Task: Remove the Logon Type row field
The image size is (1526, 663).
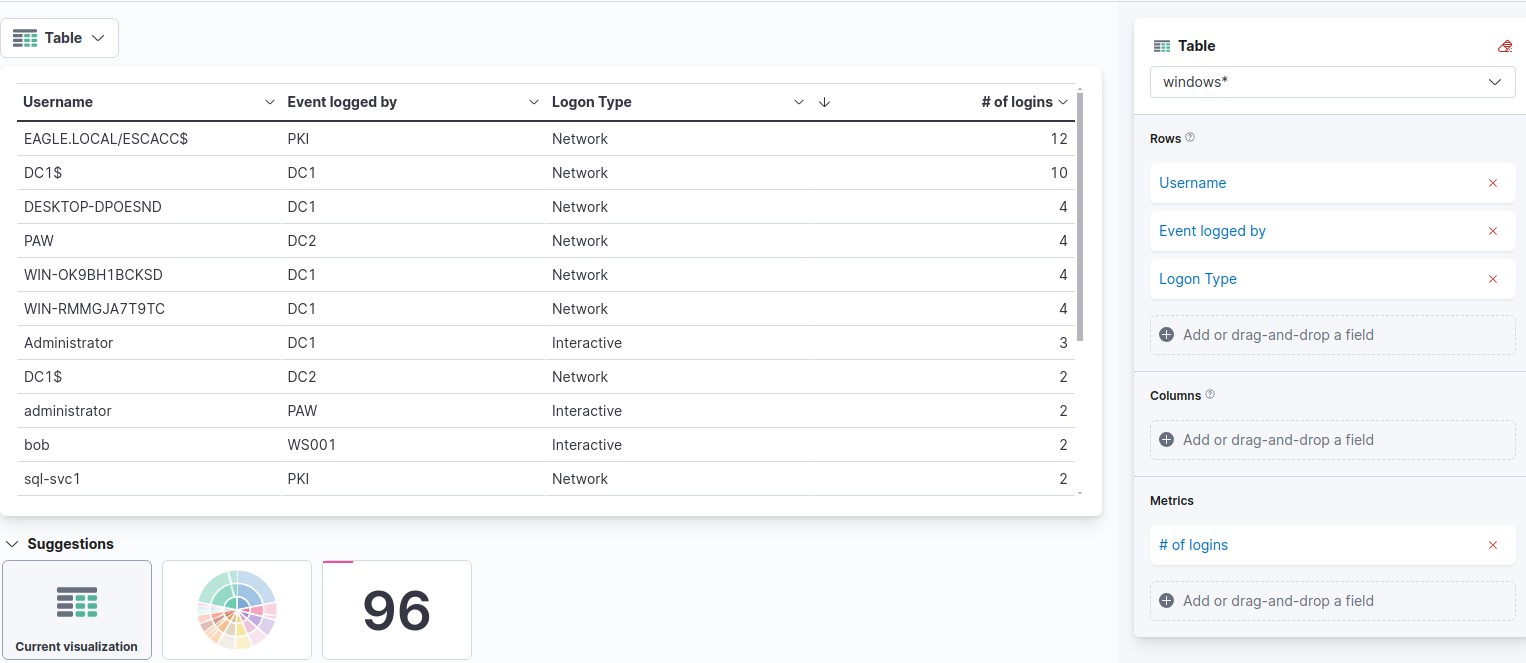Action: tap(1493, 279)
